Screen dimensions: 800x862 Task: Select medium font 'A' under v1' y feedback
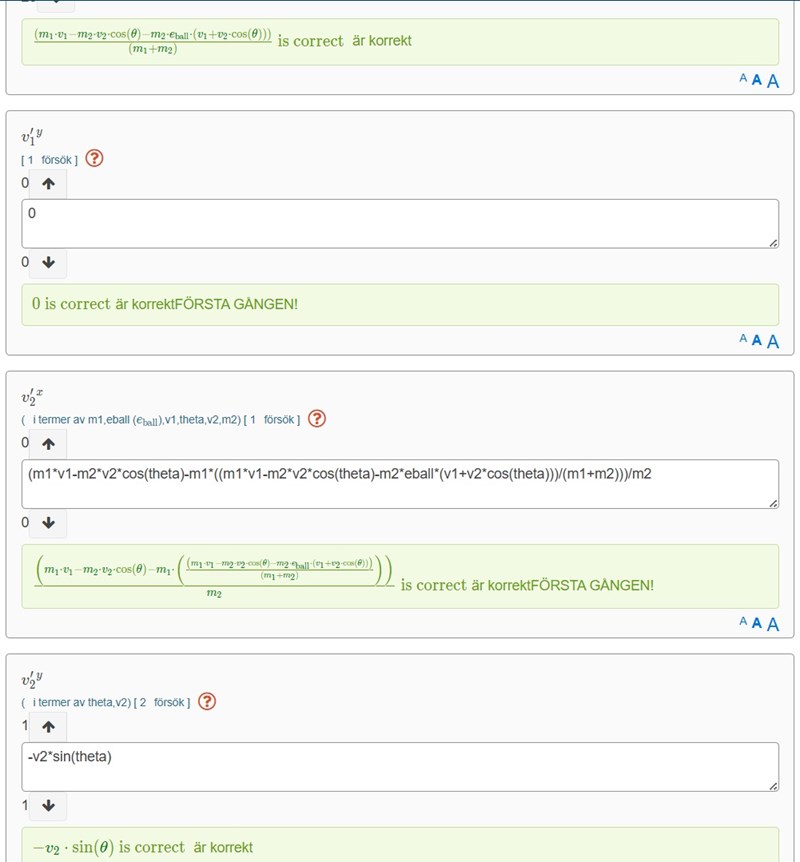757,340
